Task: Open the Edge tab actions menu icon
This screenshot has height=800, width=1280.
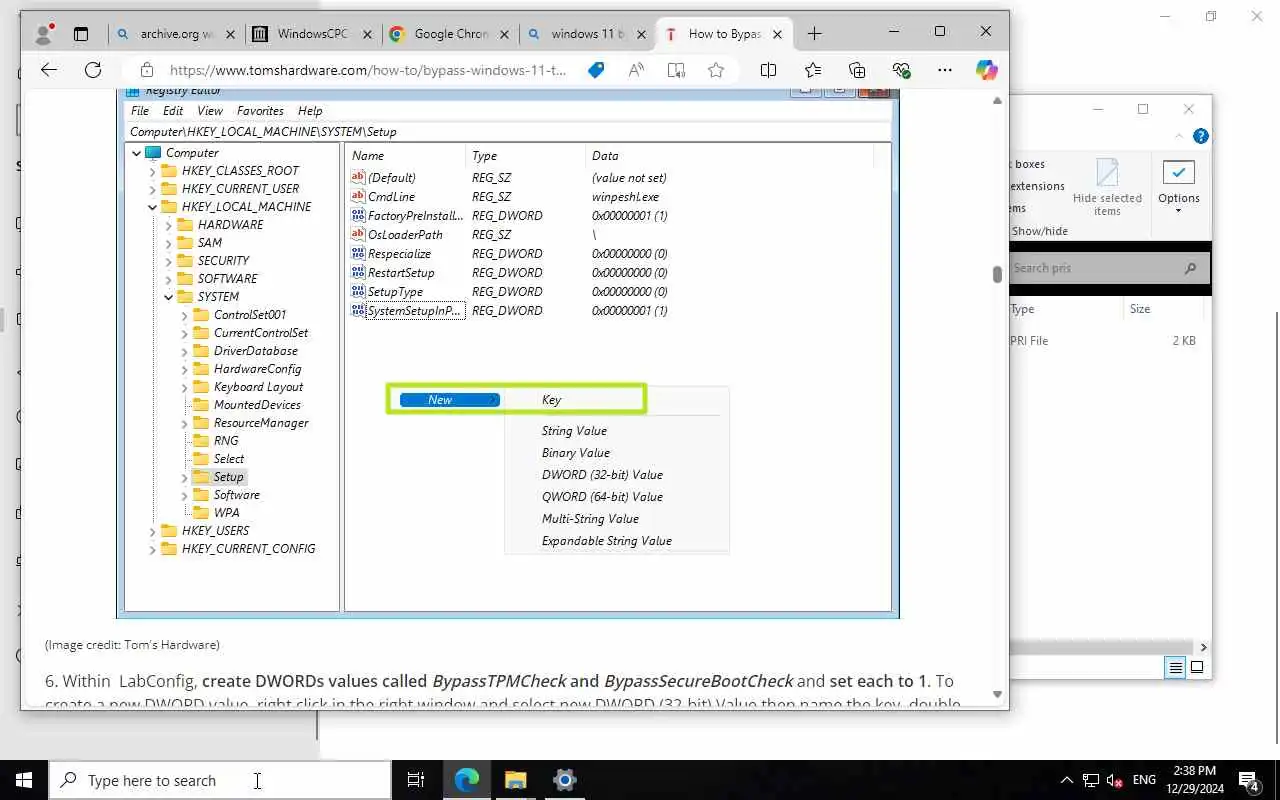Action: pos(81,33)
